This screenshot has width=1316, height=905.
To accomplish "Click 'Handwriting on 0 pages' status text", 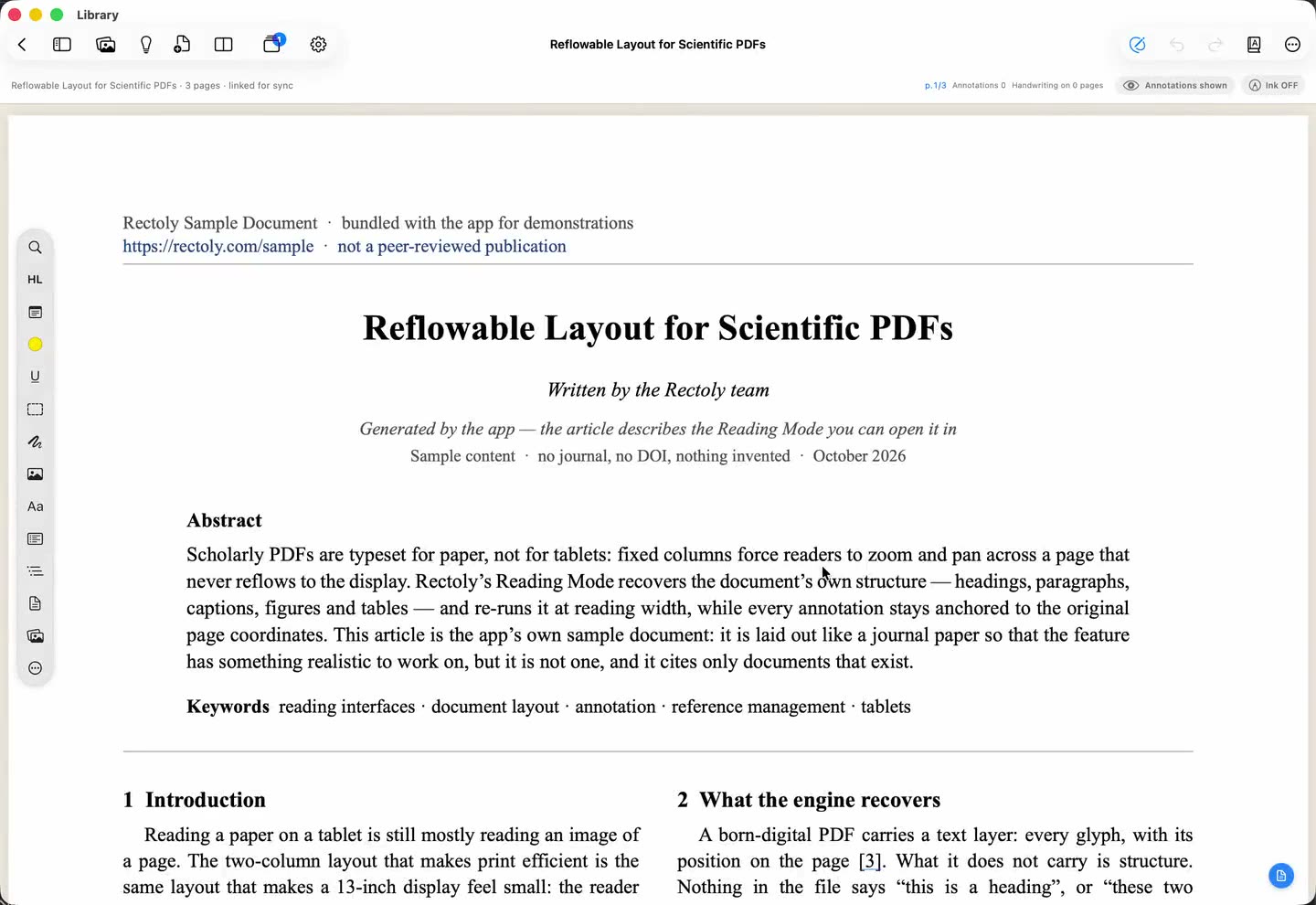I will click(1057, 85).
